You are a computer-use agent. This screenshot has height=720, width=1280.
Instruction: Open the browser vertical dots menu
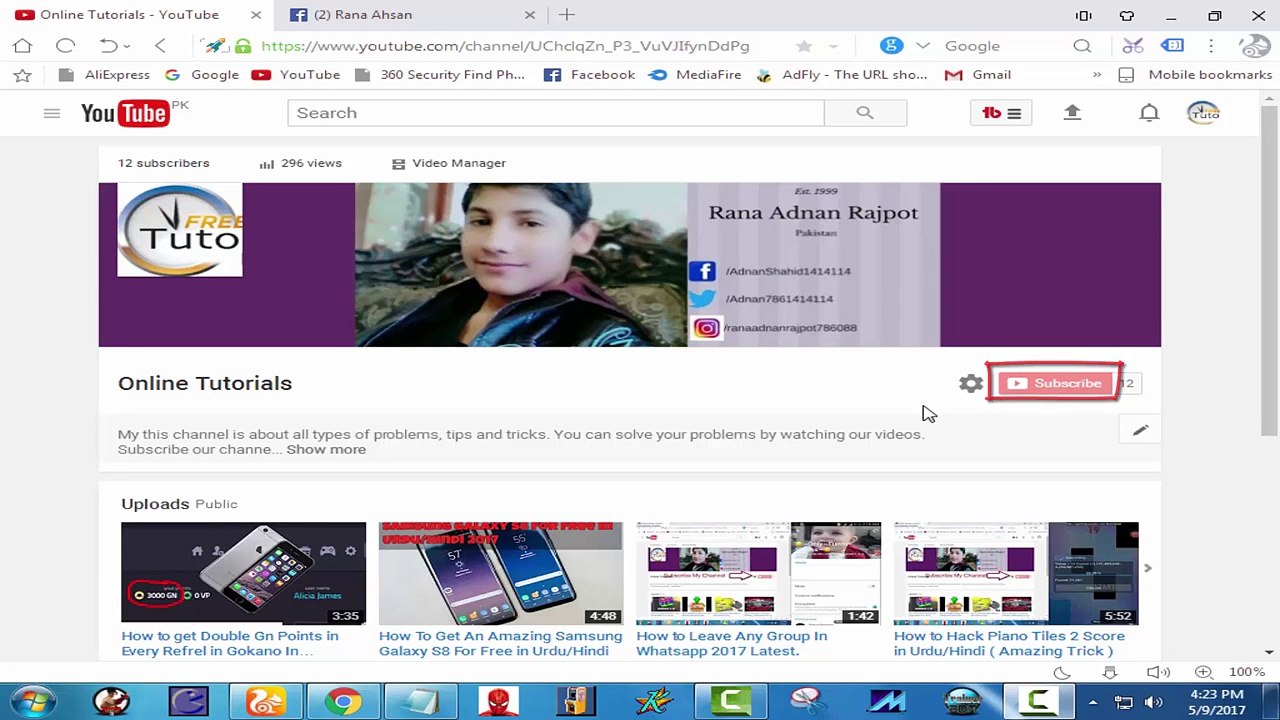click(x=1211, y=46)
